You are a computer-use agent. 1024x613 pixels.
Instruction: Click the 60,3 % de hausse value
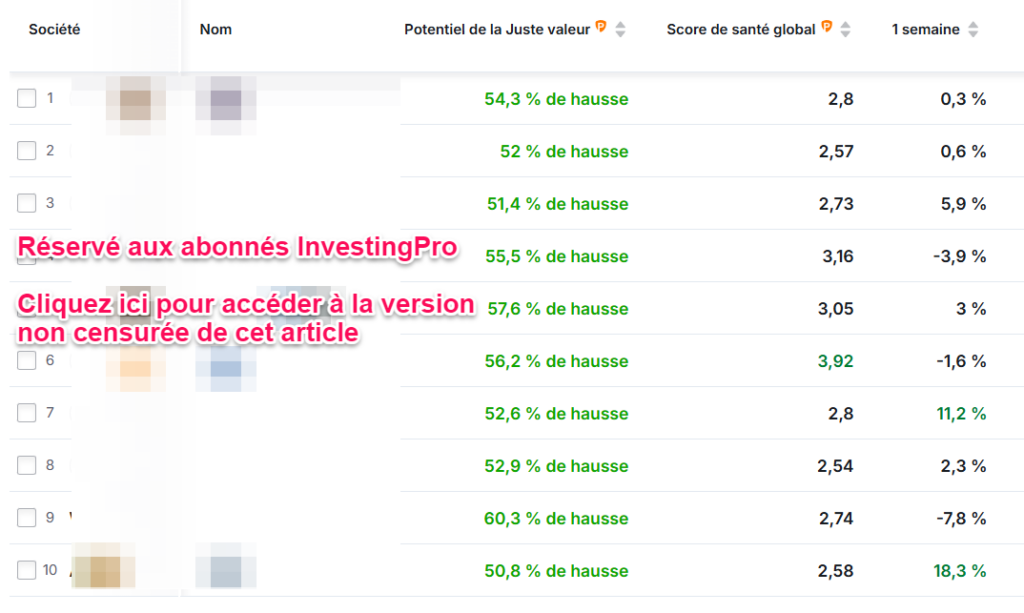click(x=556, y=518)
